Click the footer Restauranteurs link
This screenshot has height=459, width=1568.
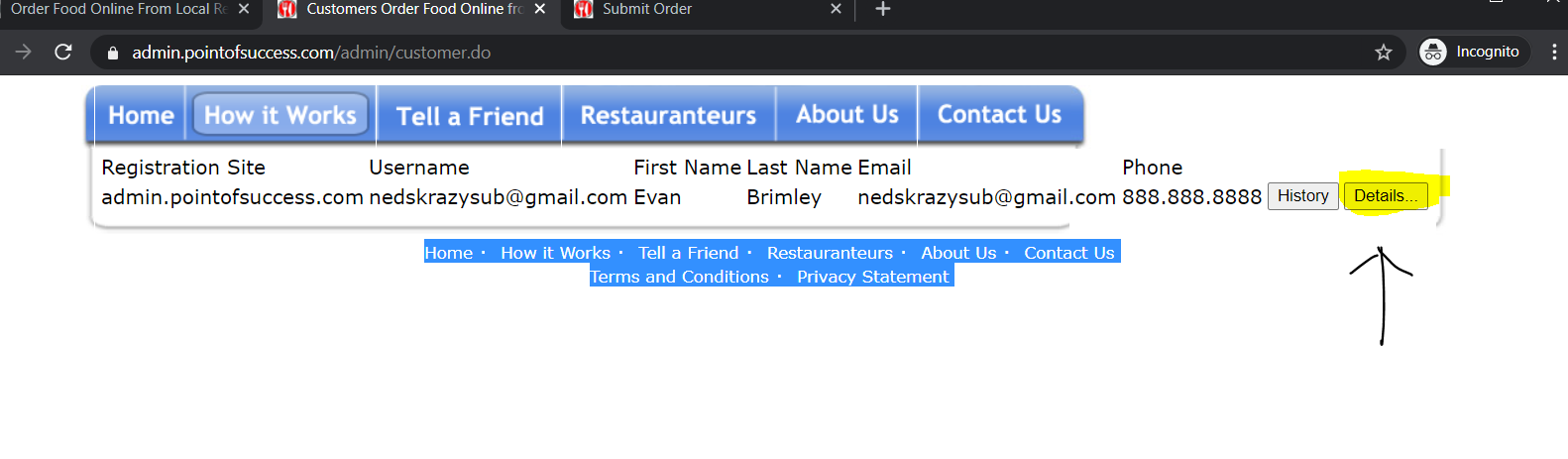(830, 253)
